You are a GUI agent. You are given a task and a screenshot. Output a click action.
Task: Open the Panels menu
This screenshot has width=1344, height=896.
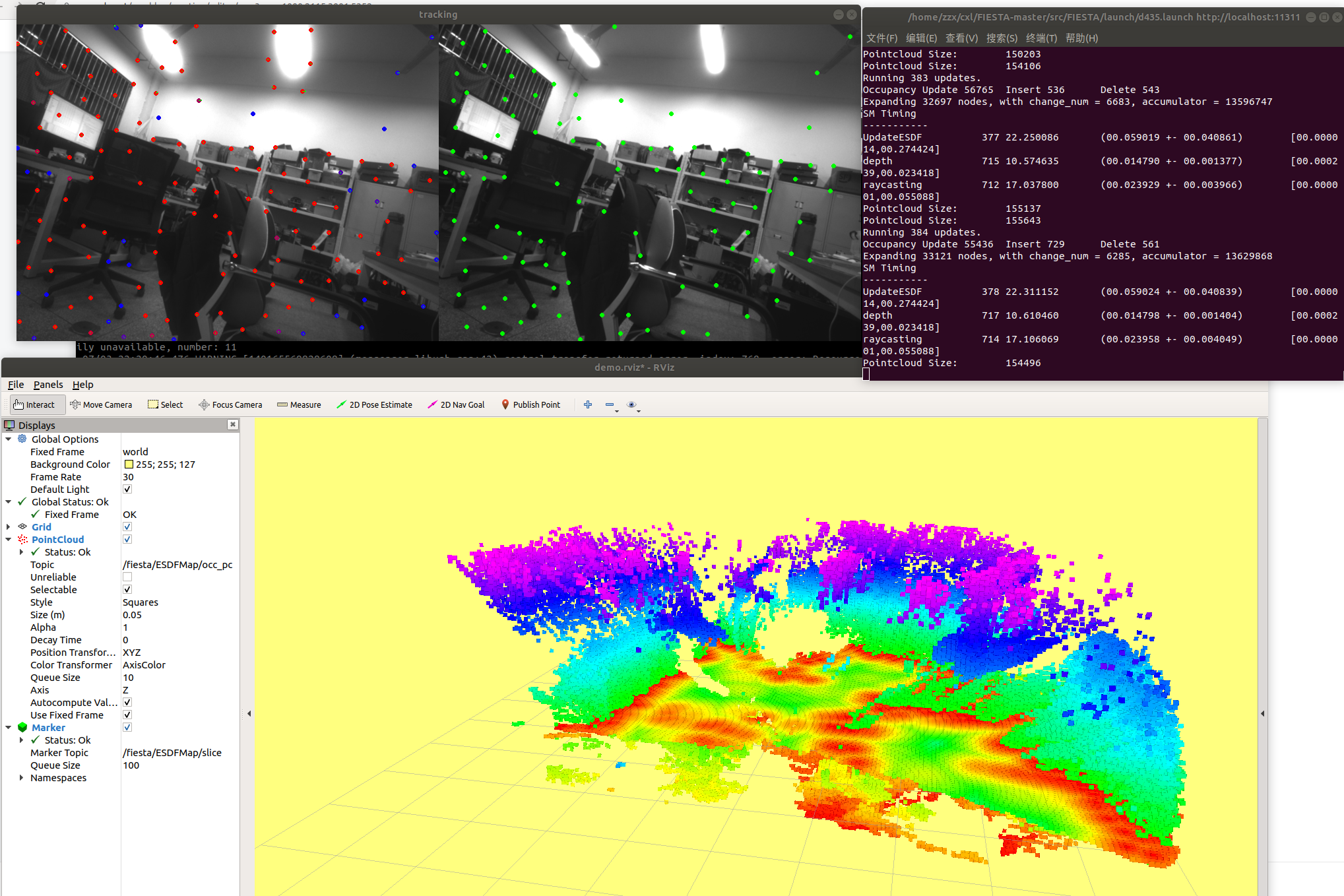48,384
